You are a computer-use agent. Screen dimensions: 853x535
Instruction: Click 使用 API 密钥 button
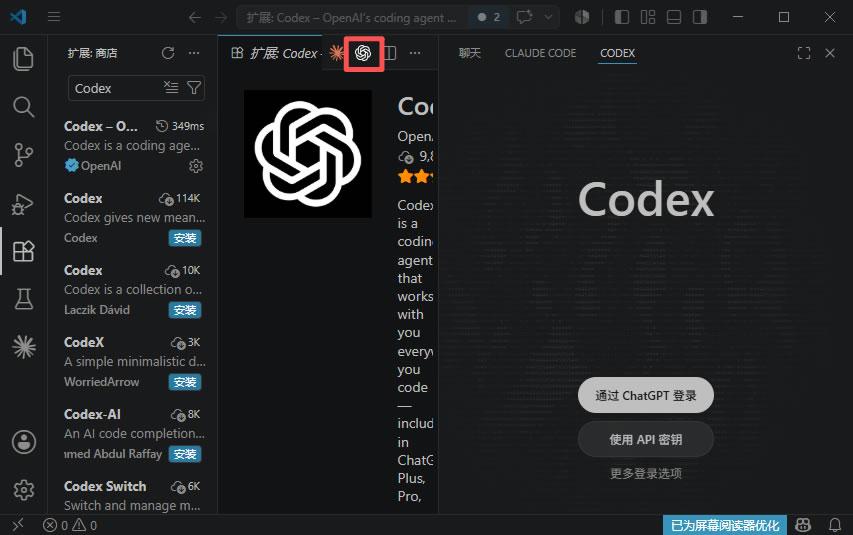[x=646, y=439]
